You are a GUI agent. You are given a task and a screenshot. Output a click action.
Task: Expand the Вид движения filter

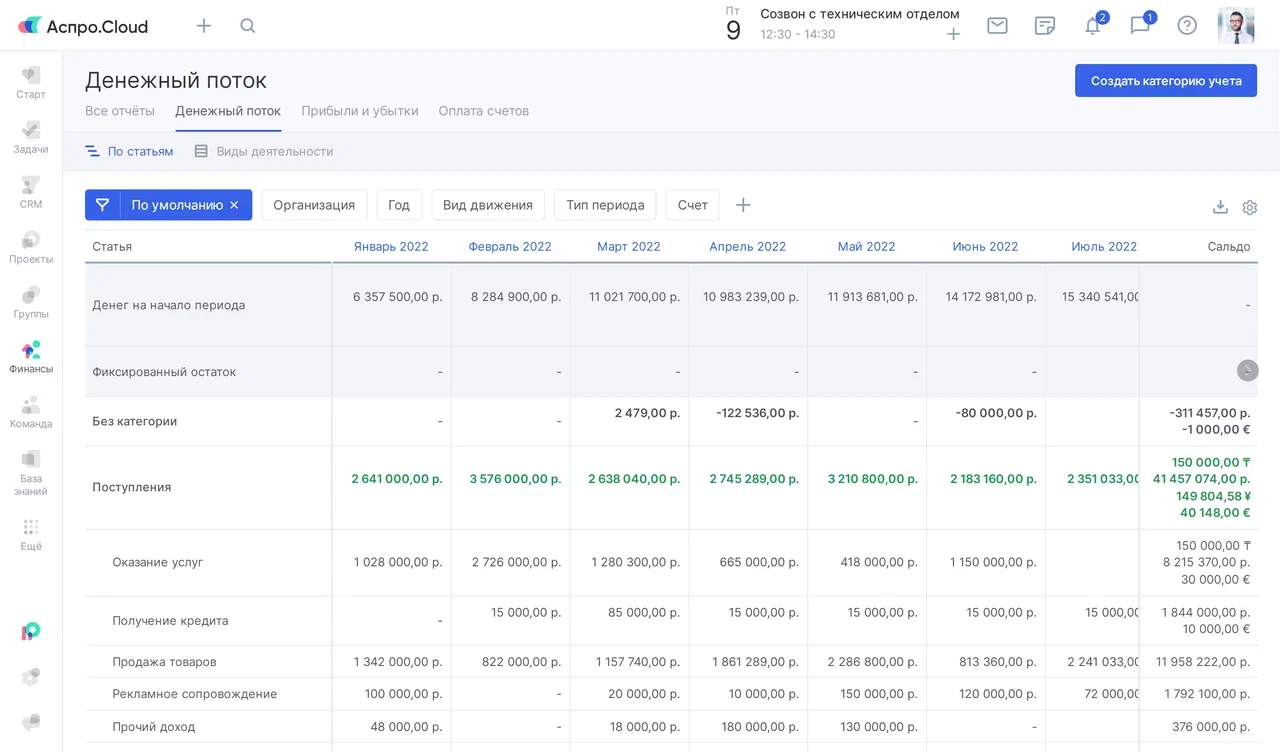click(x=488, y=205)
